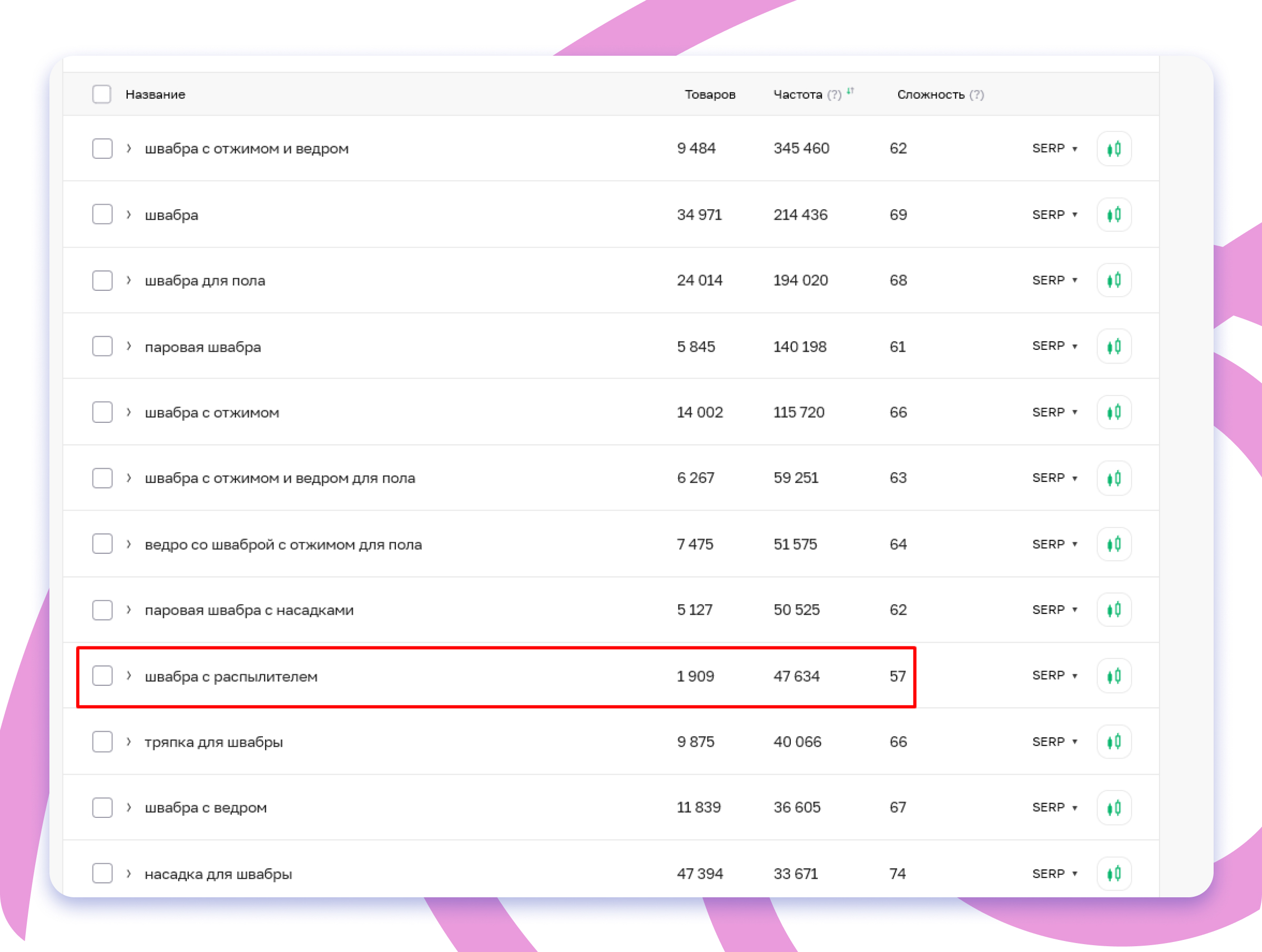Expand the швабра с отжимом row chevron
The width and height of the screenshot is (1262, 952).
pos(129,412)
